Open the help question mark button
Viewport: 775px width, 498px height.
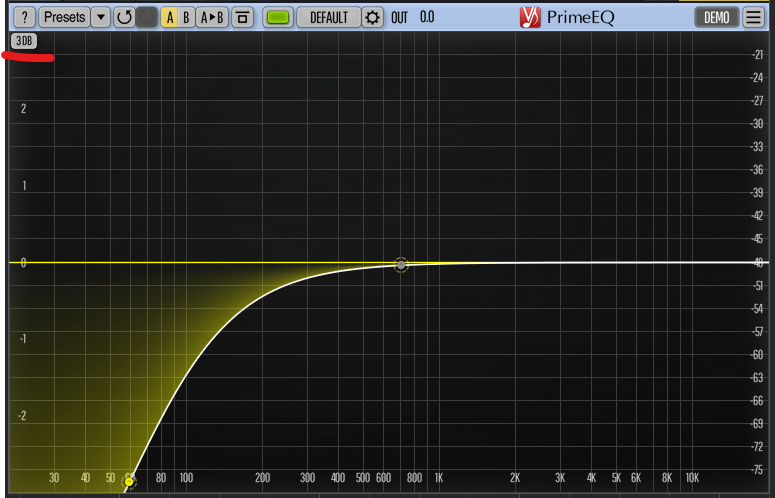point(24,17)
